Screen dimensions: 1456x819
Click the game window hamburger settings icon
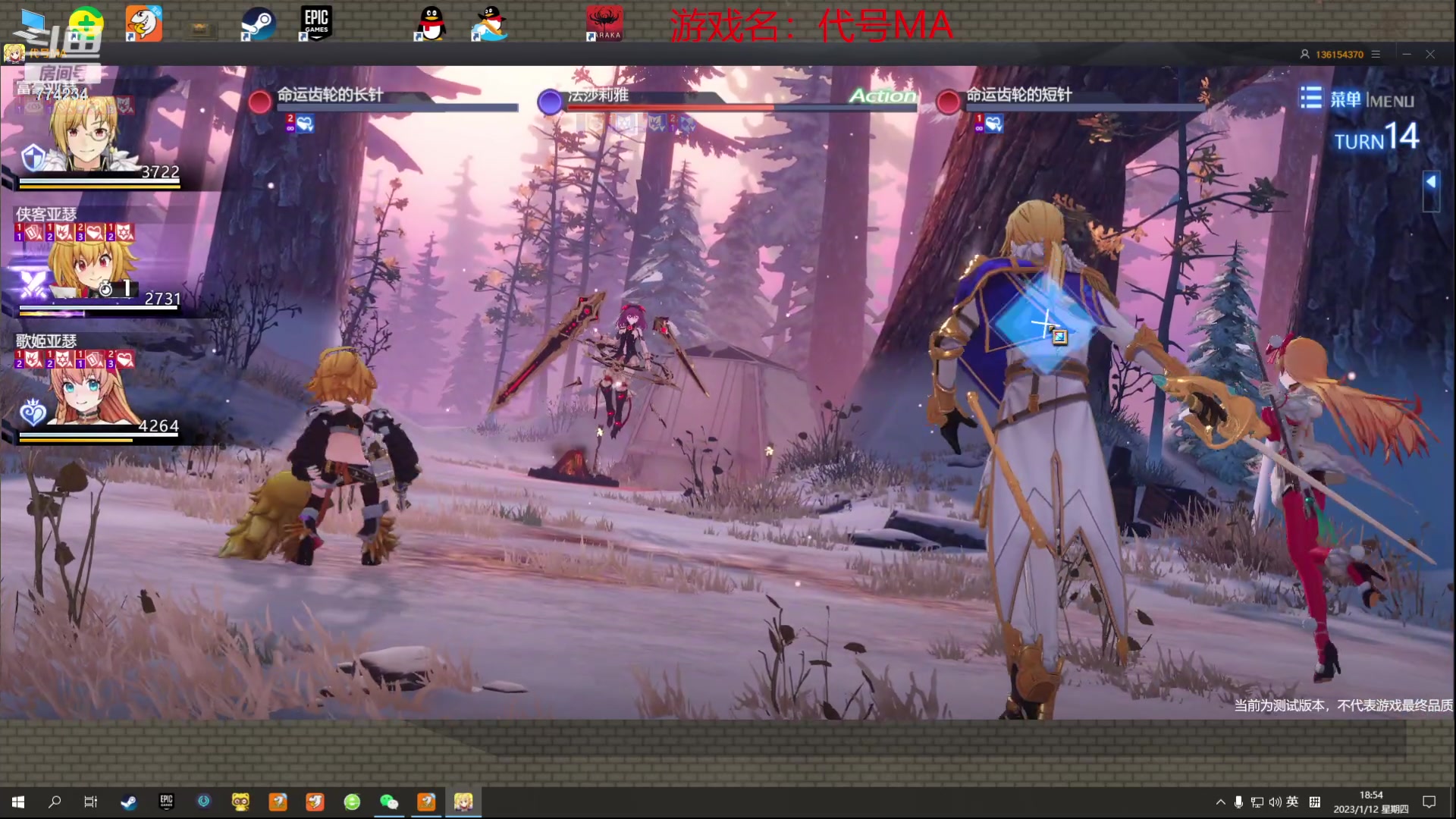pos(1376,54)
